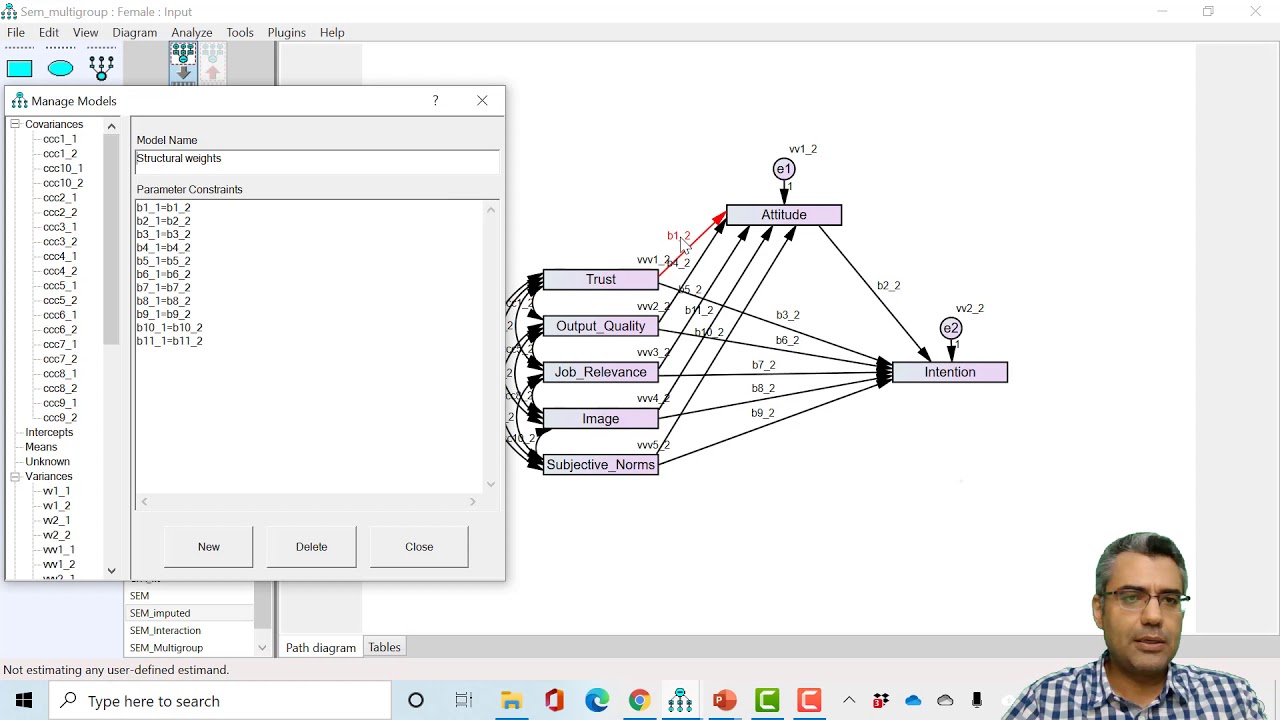Open the green Camtasia taskbar icon
The height and width of the screenshot is (720, 1280).
[x=767, y=700]
